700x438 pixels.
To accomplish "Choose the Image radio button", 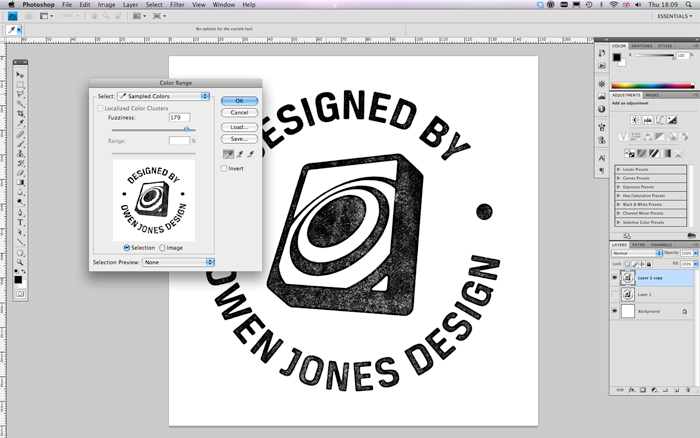I will pyautogui.click(x=162, y=248).
